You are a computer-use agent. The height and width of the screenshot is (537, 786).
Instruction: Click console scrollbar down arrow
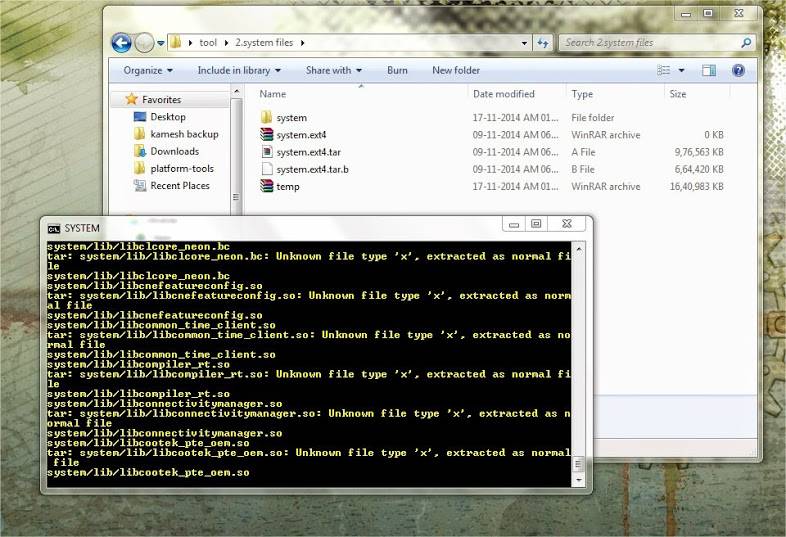click(x=578, y=480)
